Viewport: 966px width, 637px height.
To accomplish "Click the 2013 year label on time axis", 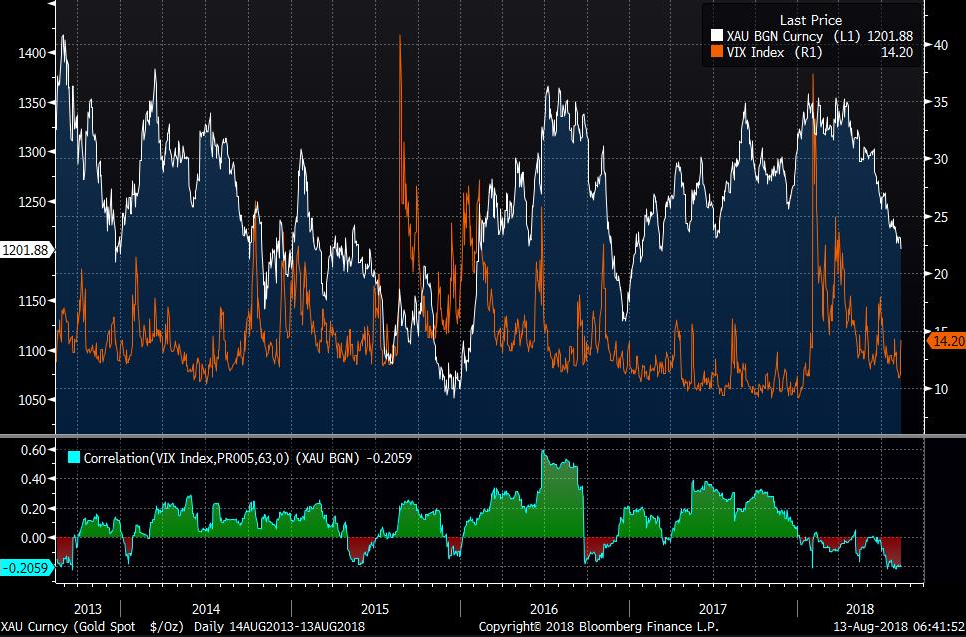I will (88, 608).
